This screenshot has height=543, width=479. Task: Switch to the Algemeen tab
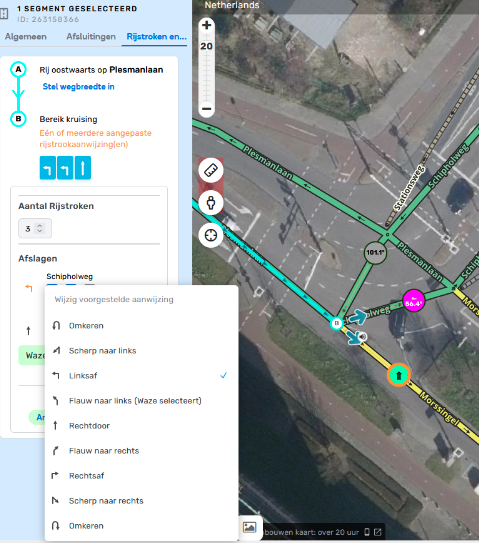pos(26,37)
